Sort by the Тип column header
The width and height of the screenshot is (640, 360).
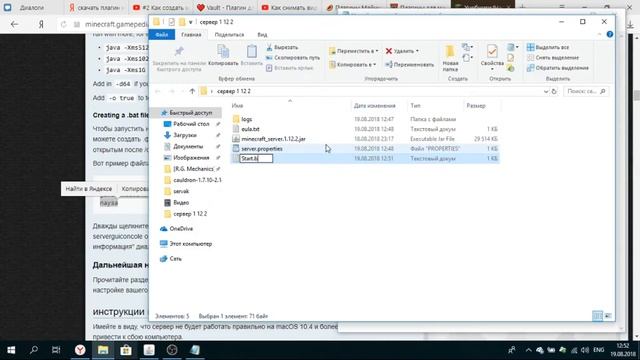tap(415, 106)
